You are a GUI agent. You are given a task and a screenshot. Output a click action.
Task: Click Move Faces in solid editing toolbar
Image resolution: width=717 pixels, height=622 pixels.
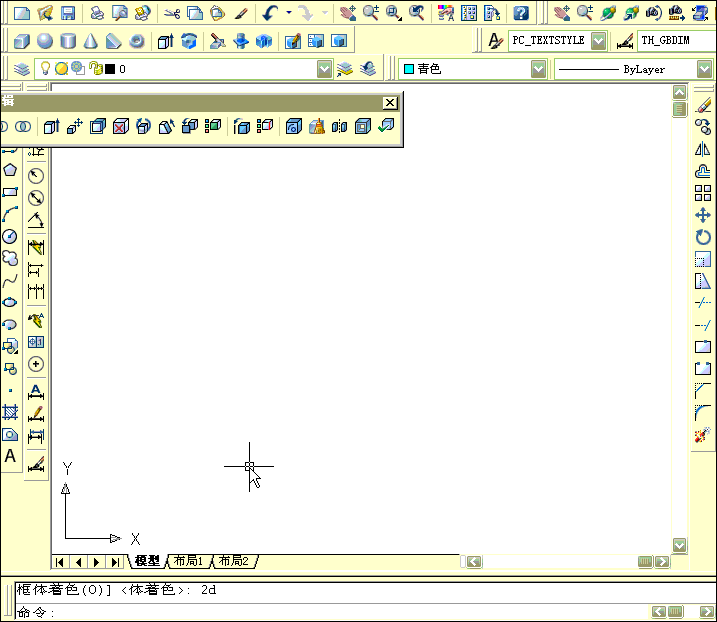click(x=75, y=126)
